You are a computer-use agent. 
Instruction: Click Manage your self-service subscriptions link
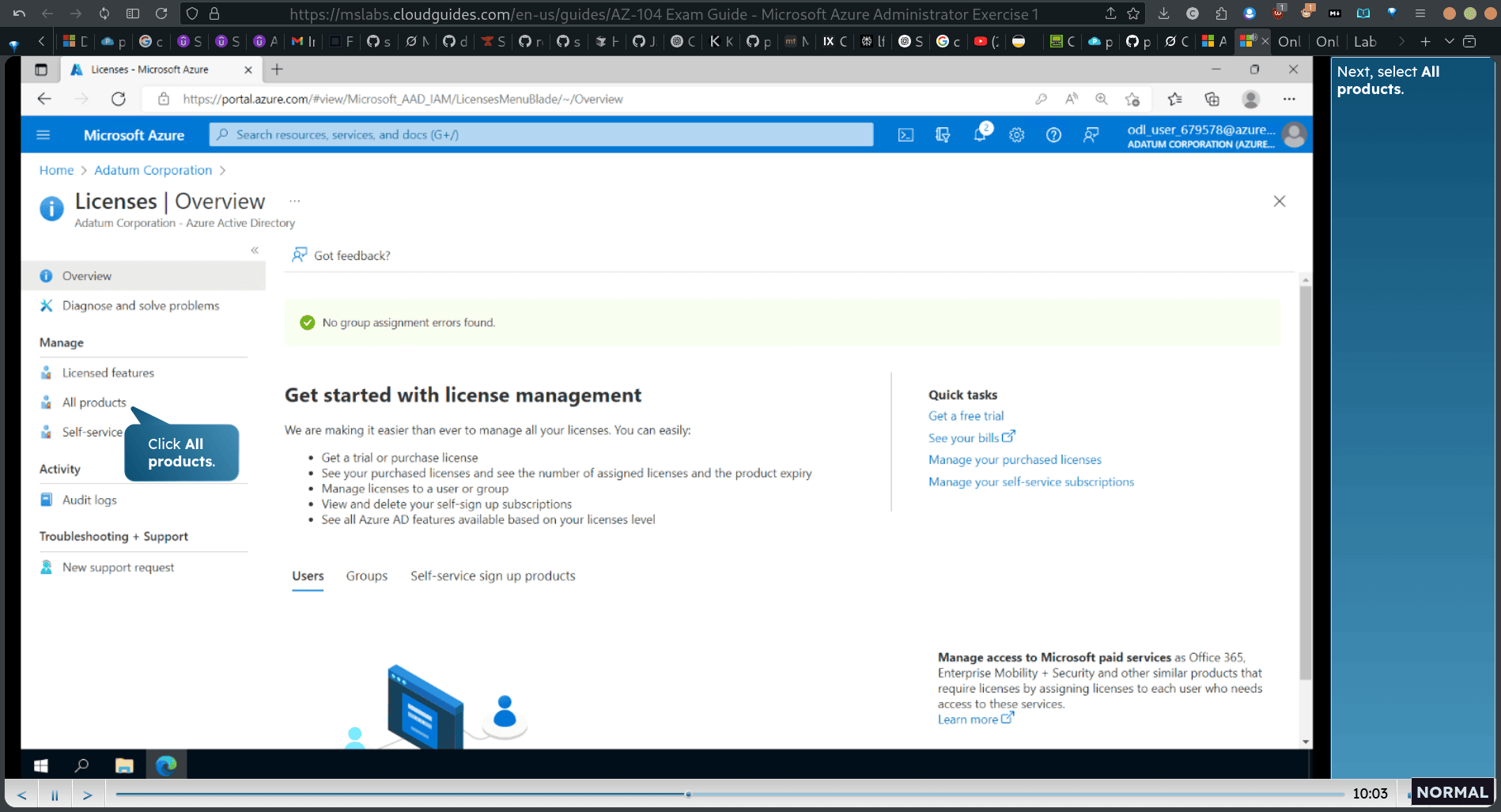click(1031, 482)
